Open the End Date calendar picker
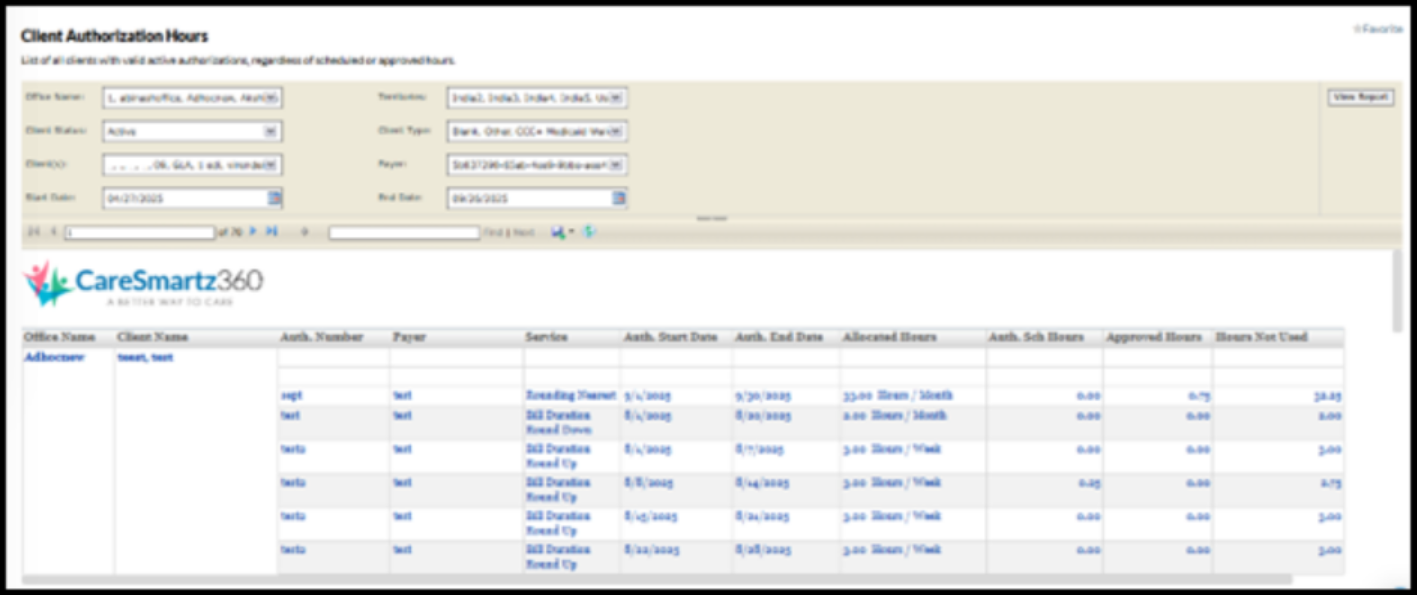Screen dimensions: 1417x595 click(x=616, y=199)
